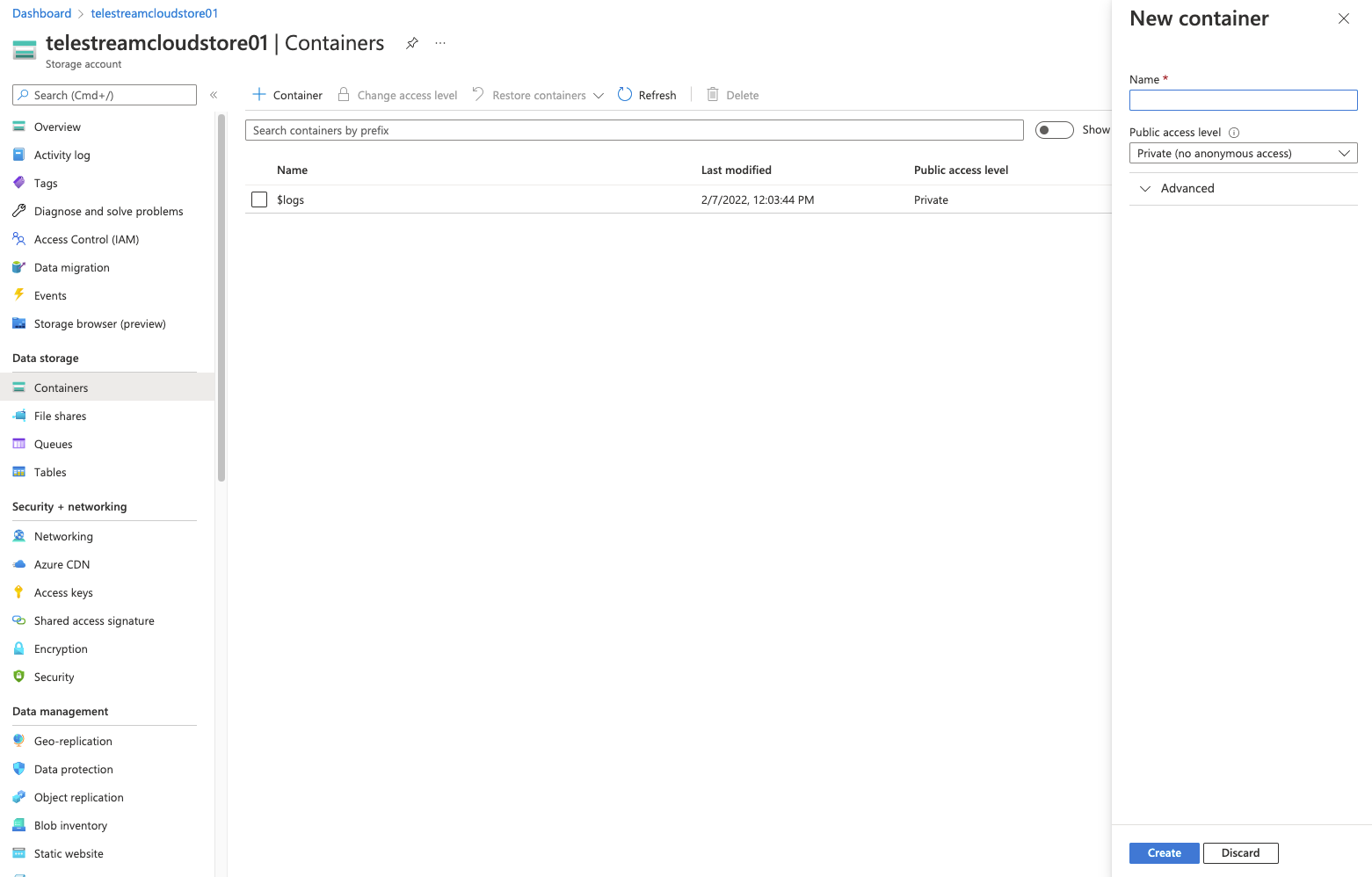Image resolution: width=1372 pixels, height=877 pixels.
Task: Click the Data migration icon
Action: coord(18,267)
